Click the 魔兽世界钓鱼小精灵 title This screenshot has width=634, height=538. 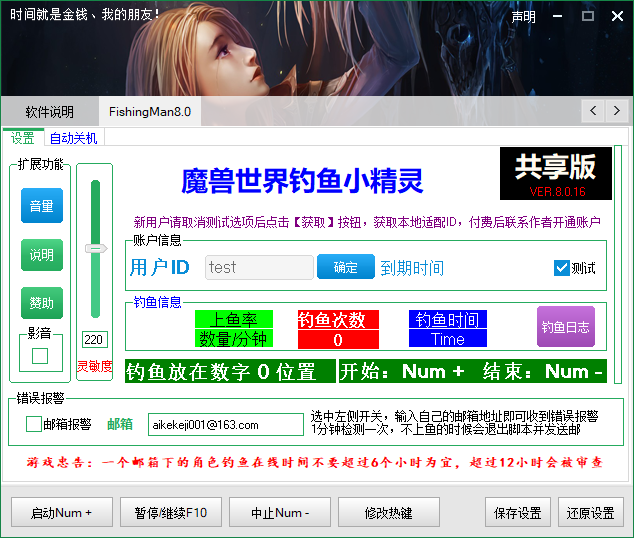(302, 181)
